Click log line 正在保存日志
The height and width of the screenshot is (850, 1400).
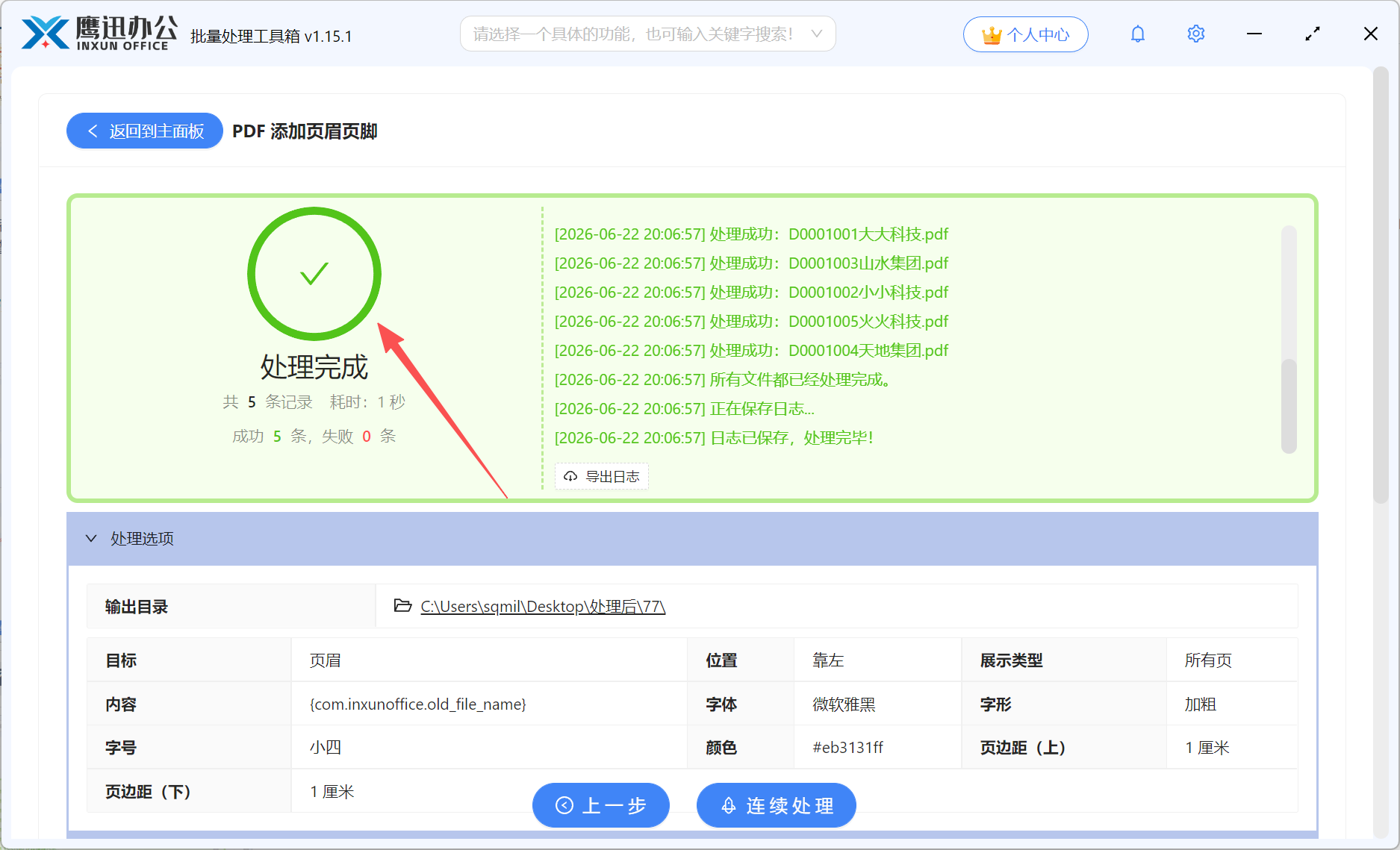pos(685,409)
